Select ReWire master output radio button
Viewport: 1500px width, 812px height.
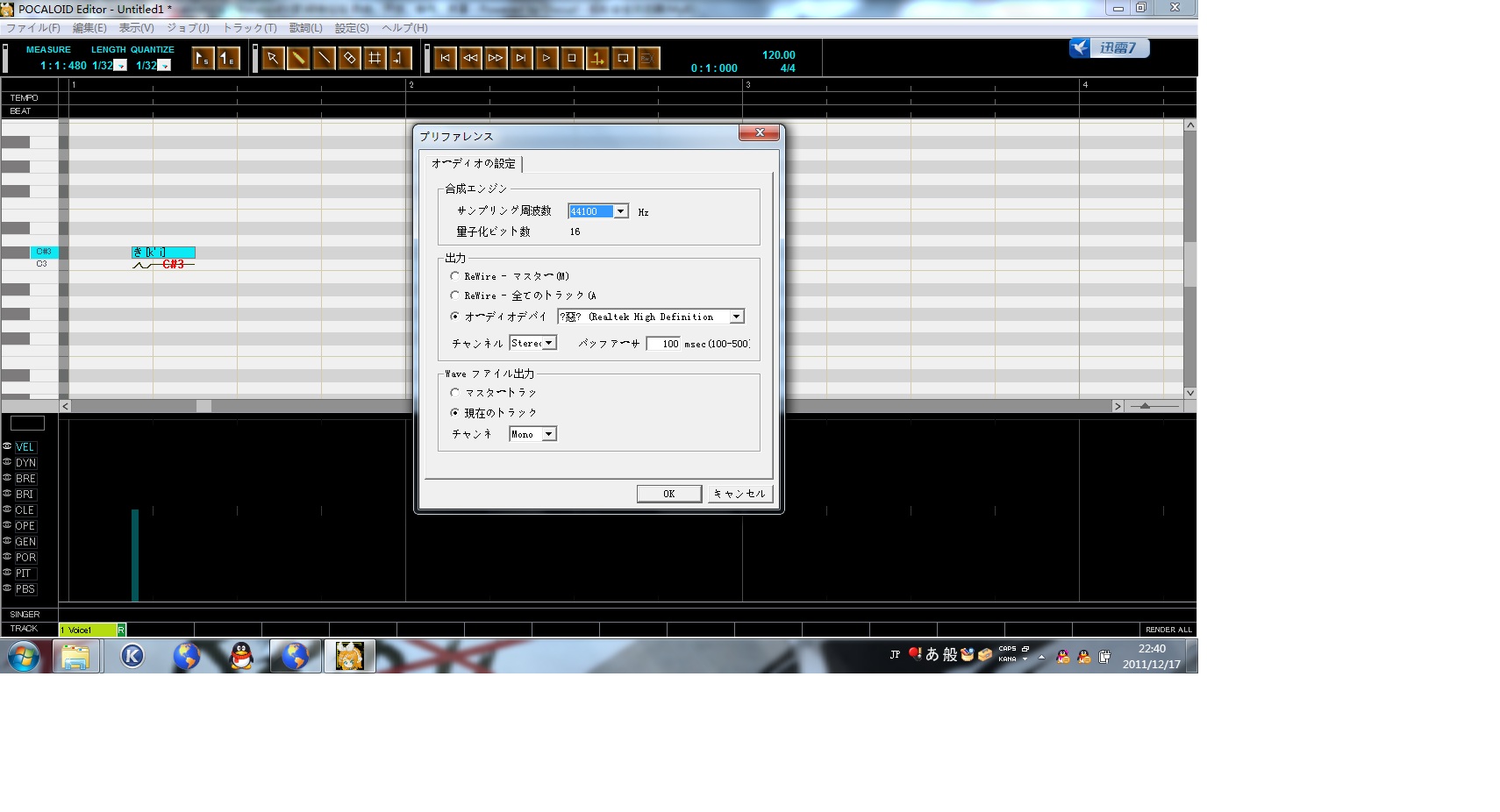tap(454, 276)
